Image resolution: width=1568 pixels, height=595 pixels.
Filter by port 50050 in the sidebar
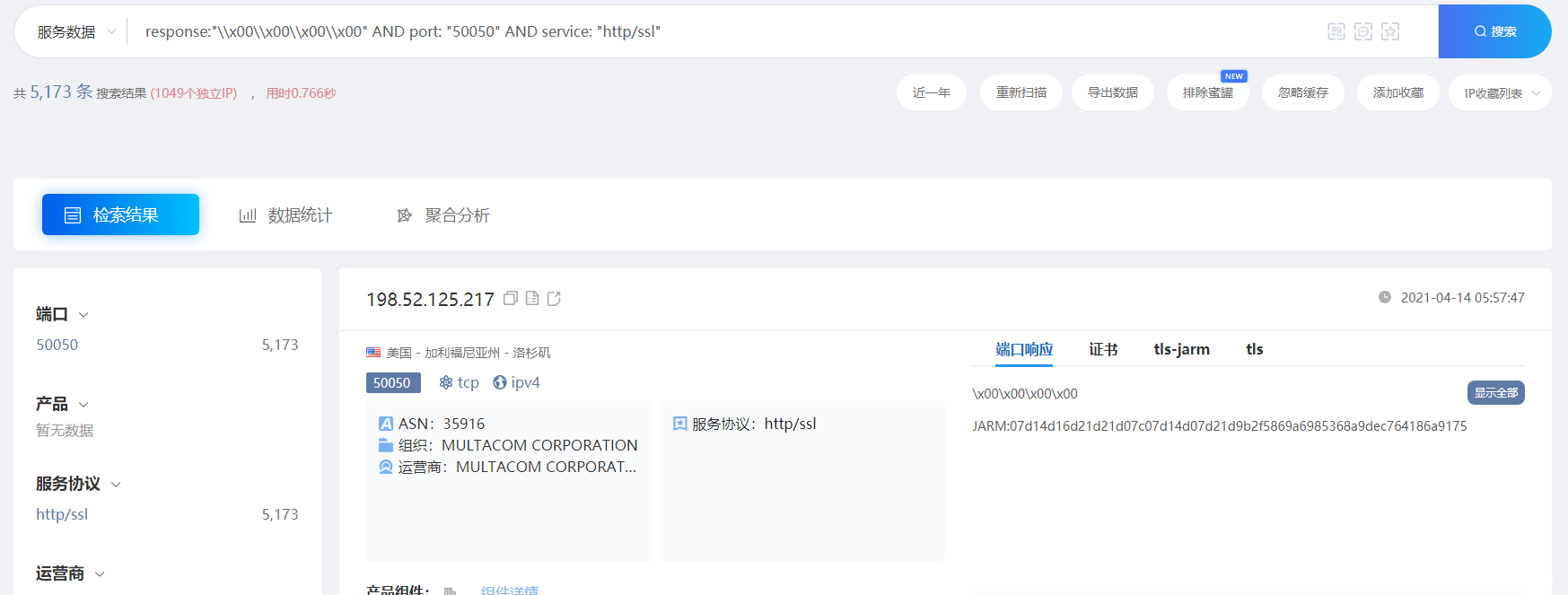[57, 345]
